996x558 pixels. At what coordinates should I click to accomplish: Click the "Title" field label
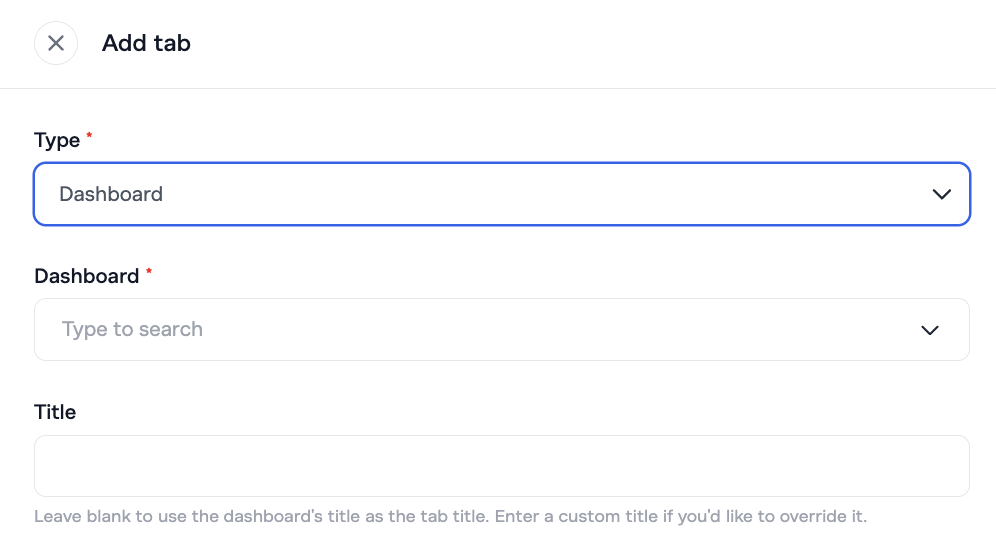coord(55,412)
